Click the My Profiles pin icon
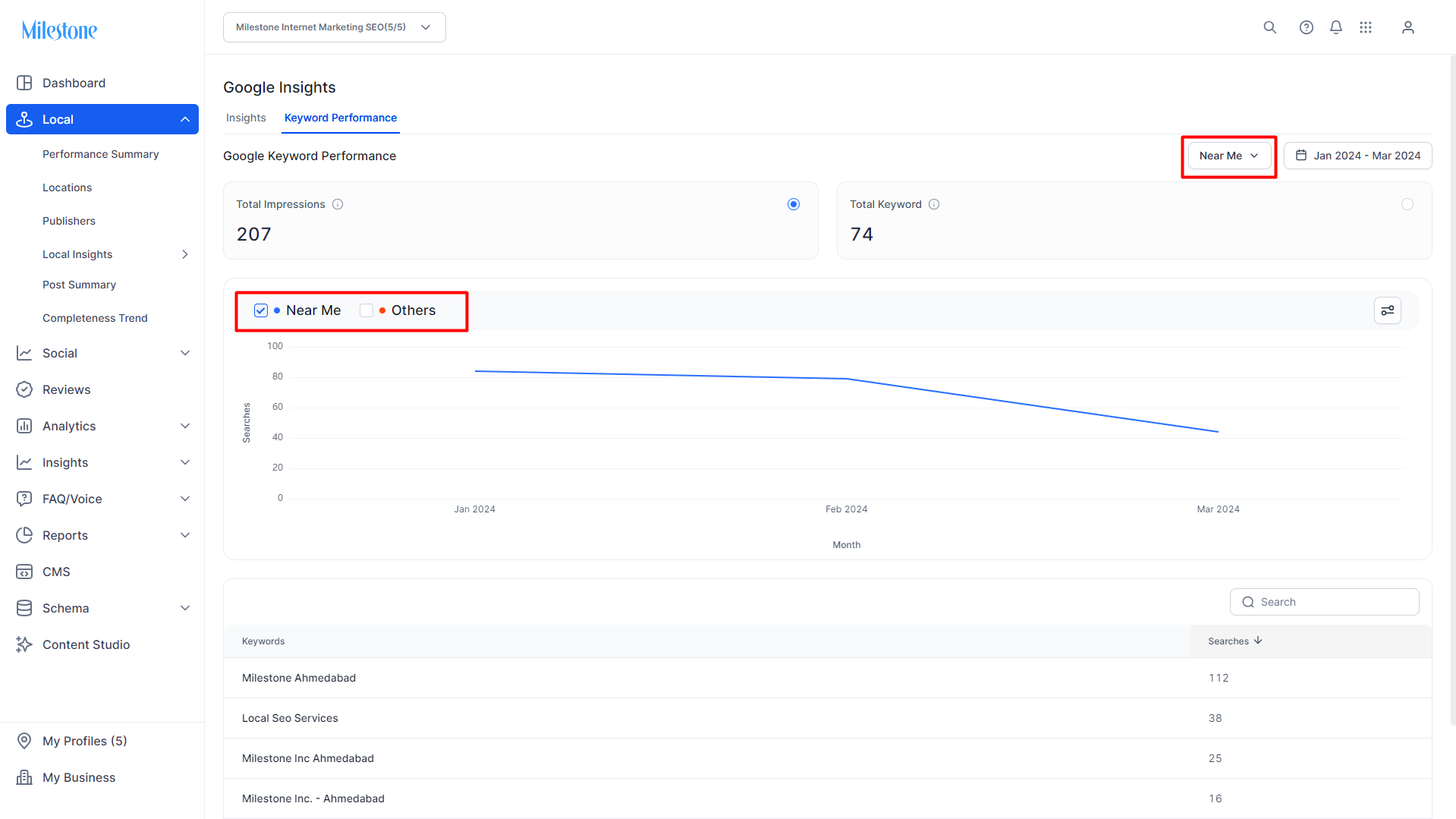The image size is (1456, 819). (24, 741)
